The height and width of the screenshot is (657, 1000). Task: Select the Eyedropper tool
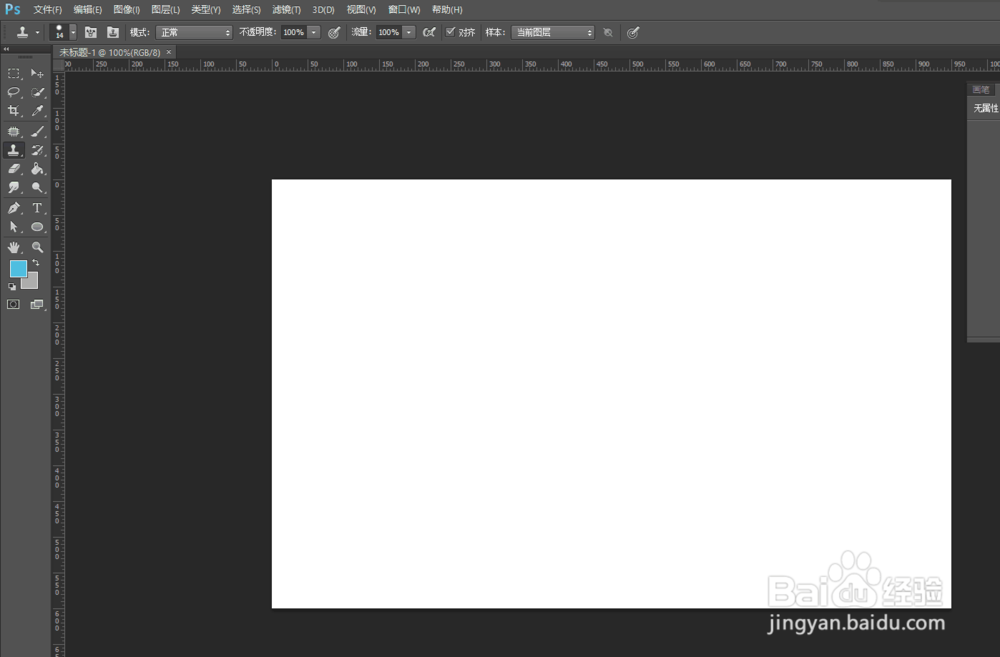(37, 111)
